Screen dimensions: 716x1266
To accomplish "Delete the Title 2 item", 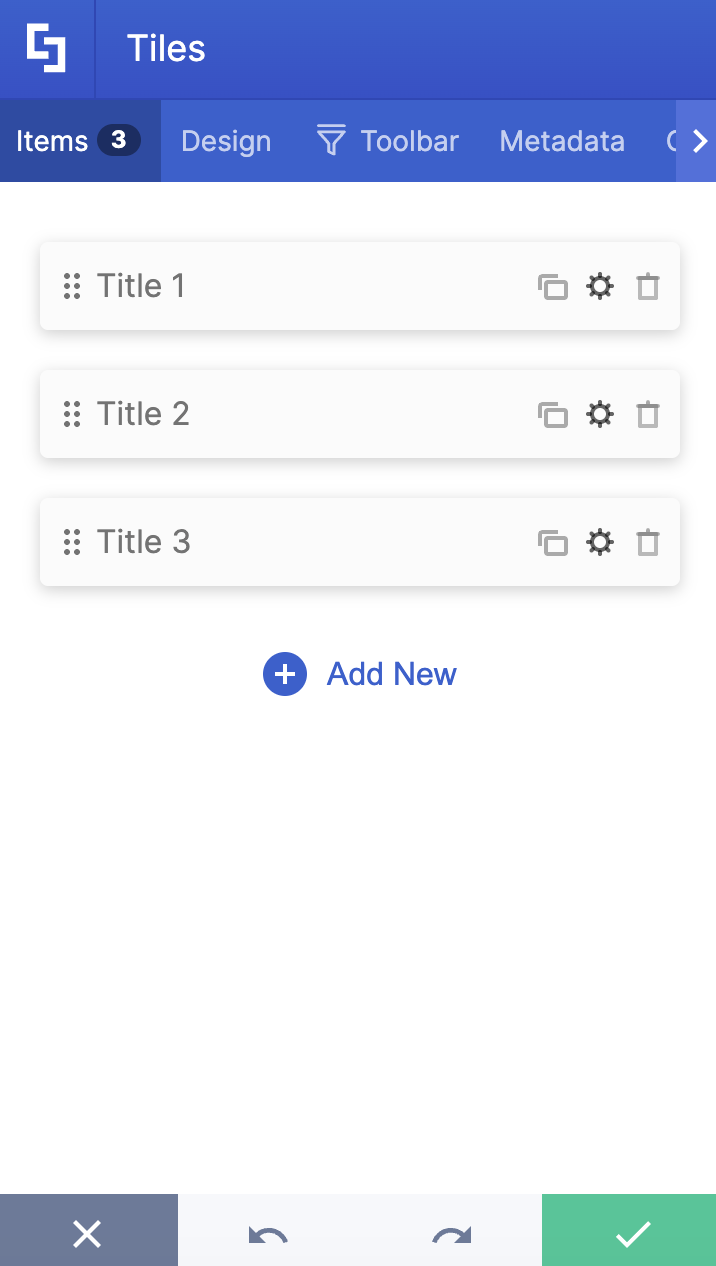I will (x=647, y=414).
